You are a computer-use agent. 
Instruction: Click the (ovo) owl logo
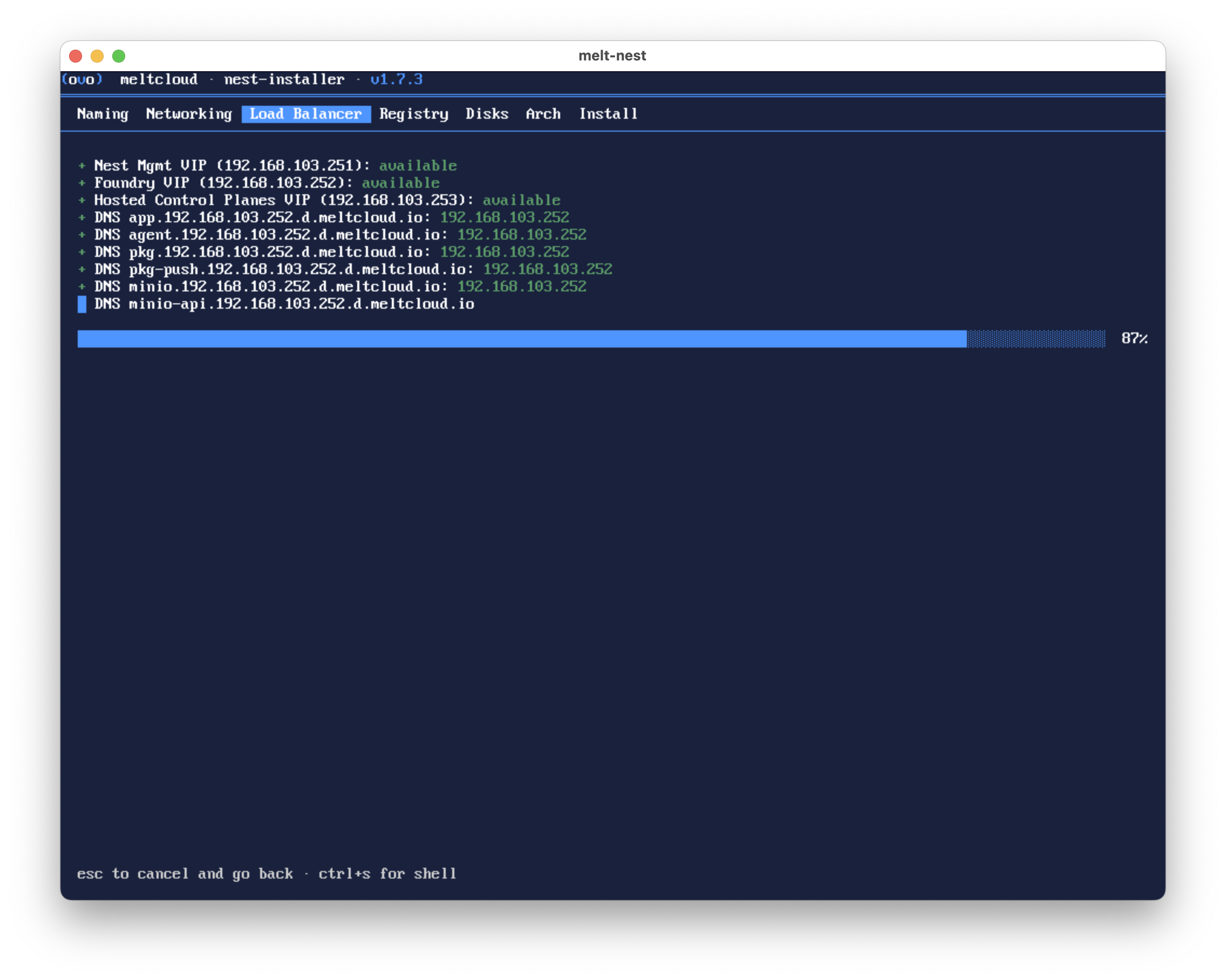(82, 79)
